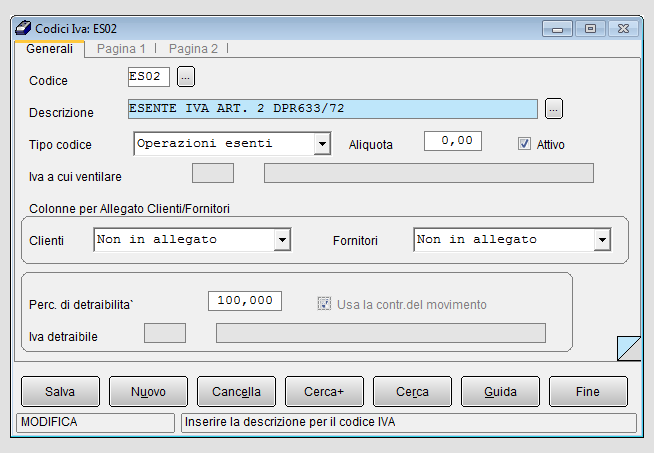Click the Iva detraibile code field

(x=165, y=333)
